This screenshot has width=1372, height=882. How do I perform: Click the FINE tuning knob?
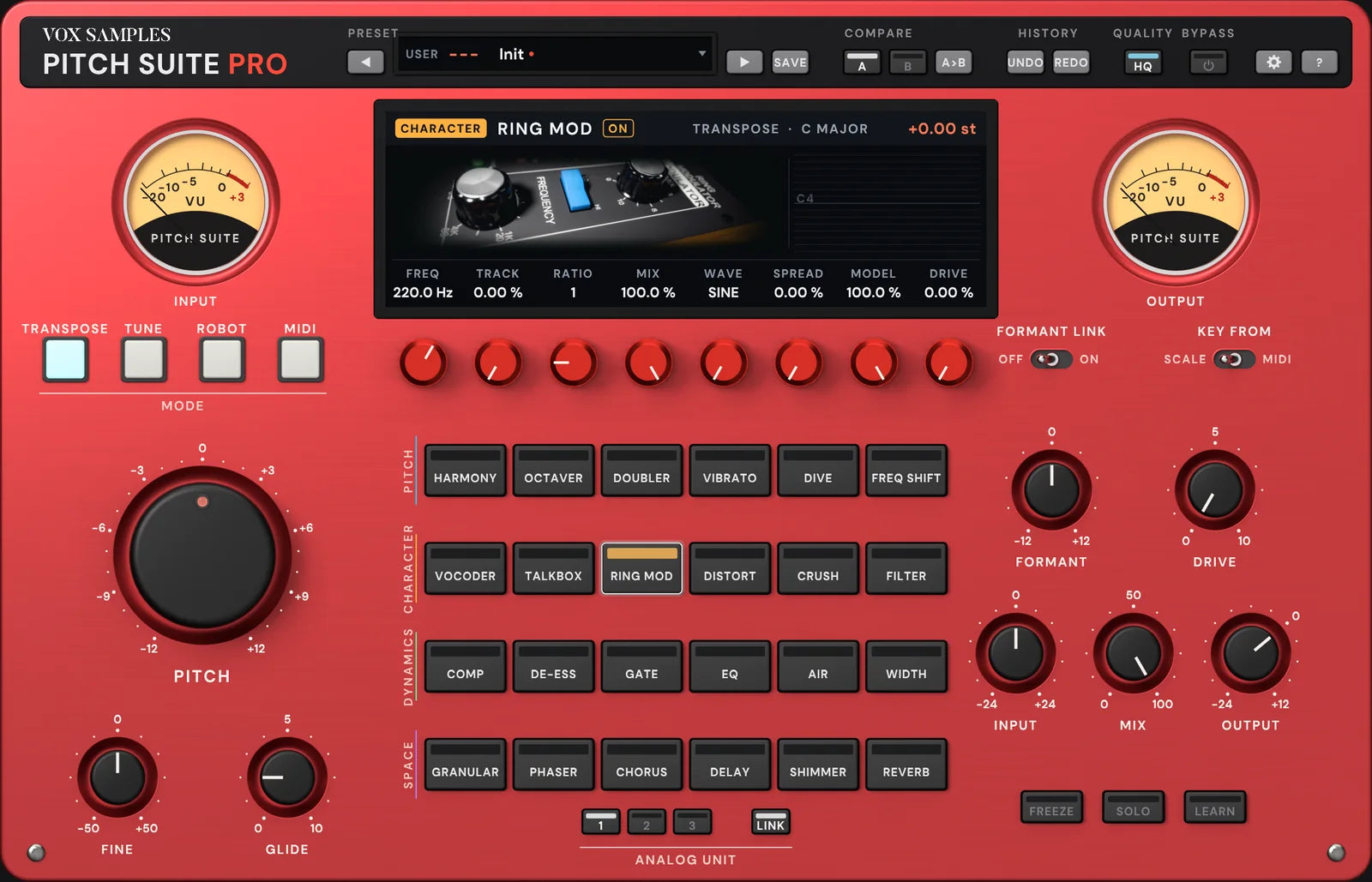coord(117,777)
